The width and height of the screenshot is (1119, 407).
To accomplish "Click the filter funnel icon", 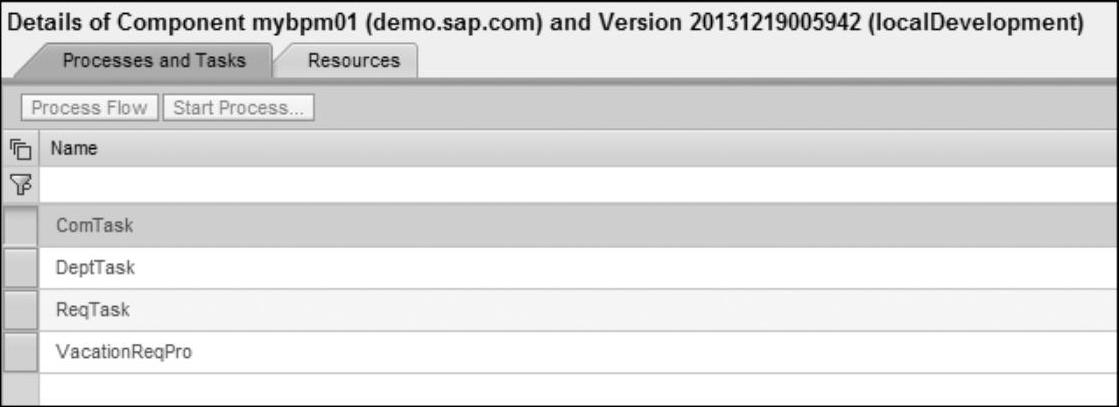I will click(x=21, y=186).
